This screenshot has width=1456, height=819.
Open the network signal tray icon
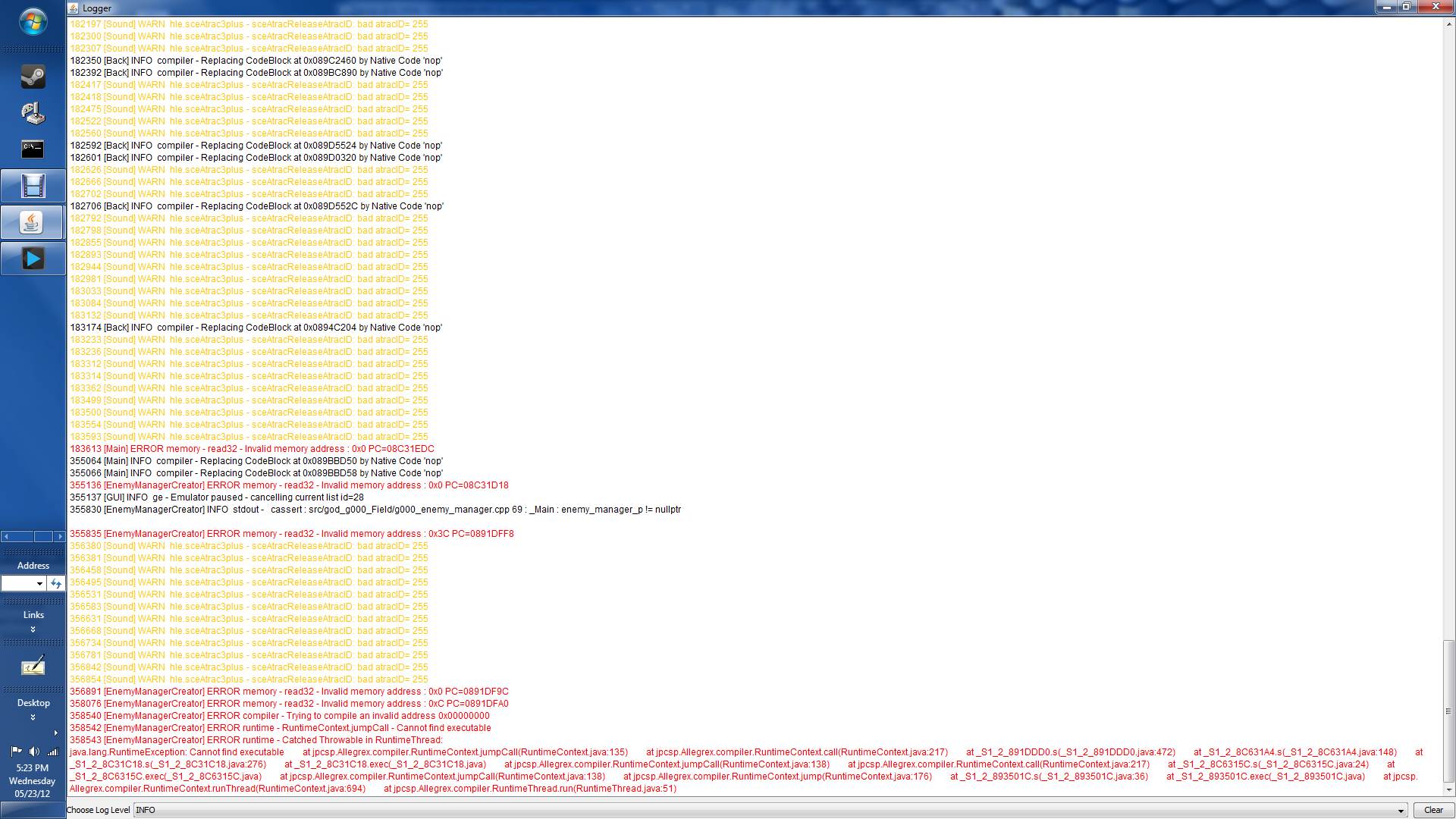52,752
